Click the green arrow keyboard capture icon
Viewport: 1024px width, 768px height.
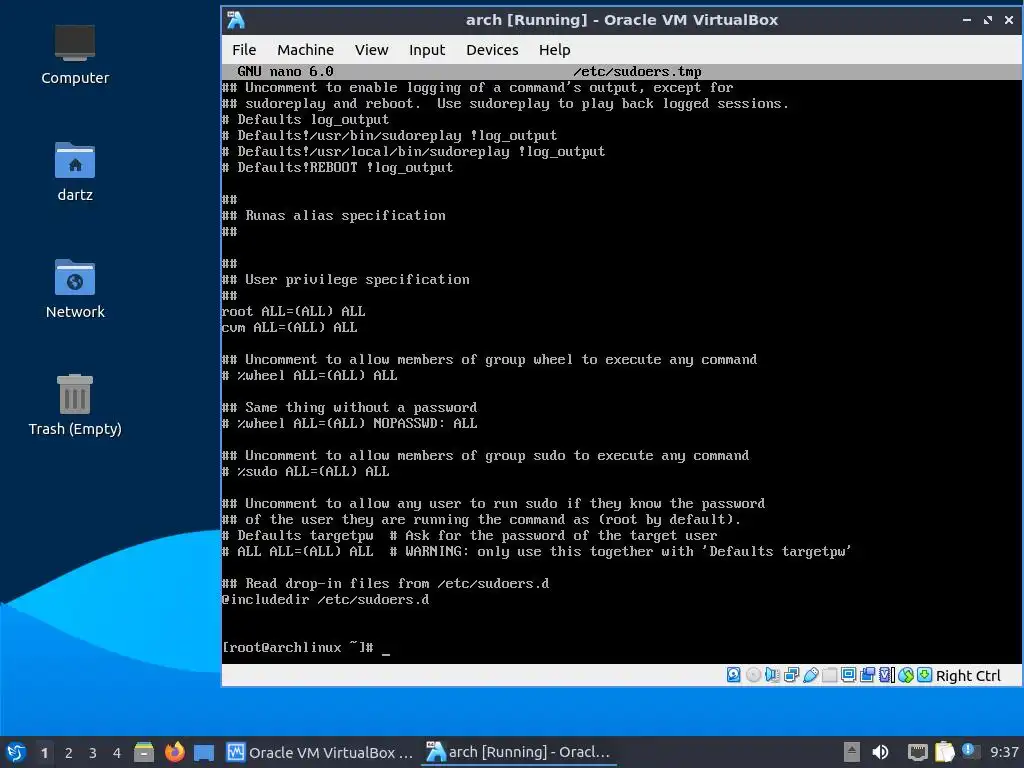[x=924, y=675]
